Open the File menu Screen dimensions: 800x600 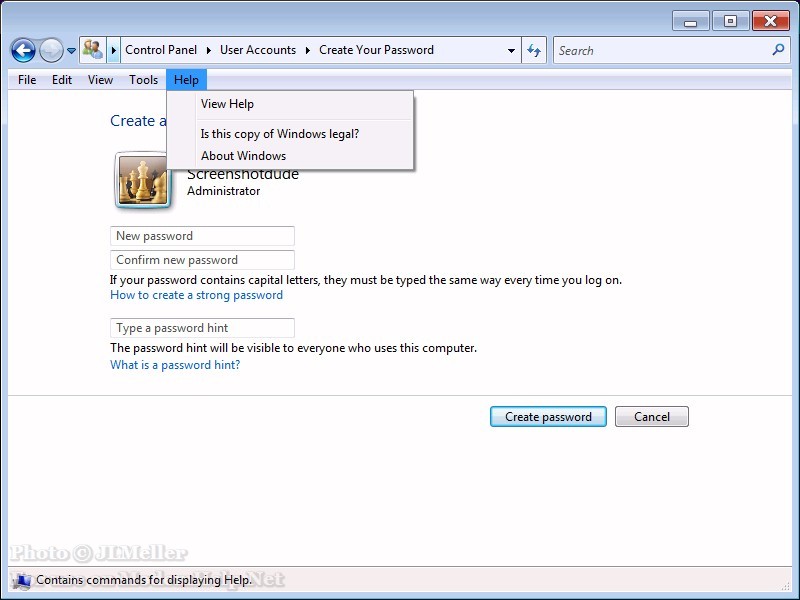tap(27, 80)
